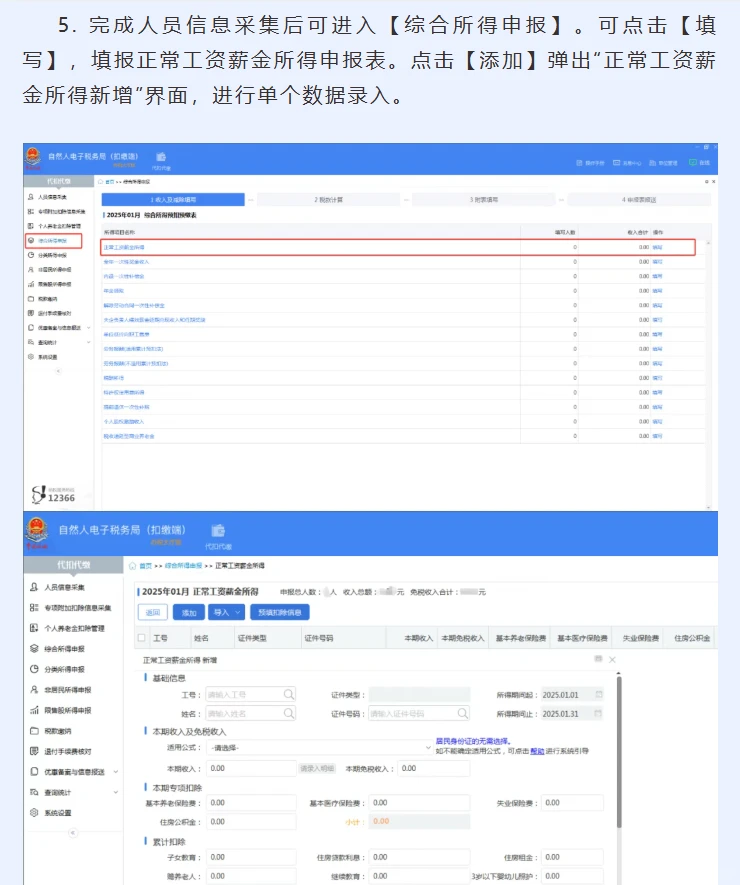This screenshot has height=885, width=740.
Task: Click 税款缴纳 folder icon on 正常工资薪金所得 page
Action: [34, 731]
